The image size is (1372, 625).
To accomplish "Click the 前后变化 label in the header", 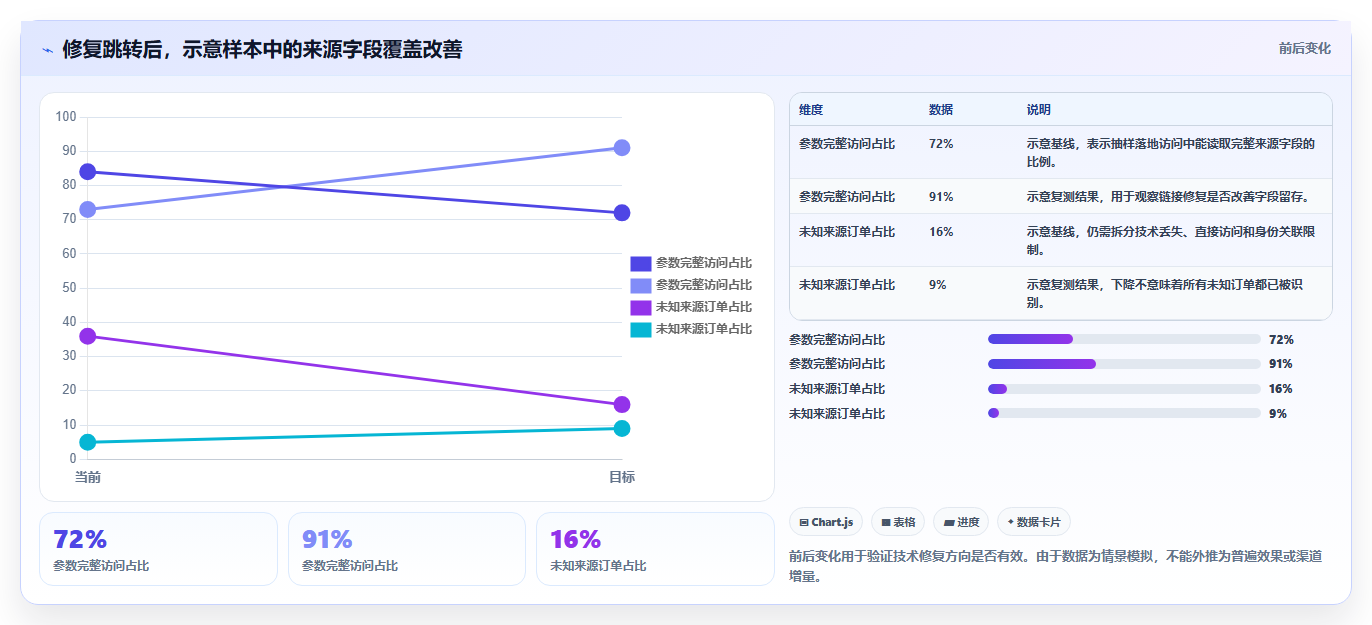I will coord(1304,48).
